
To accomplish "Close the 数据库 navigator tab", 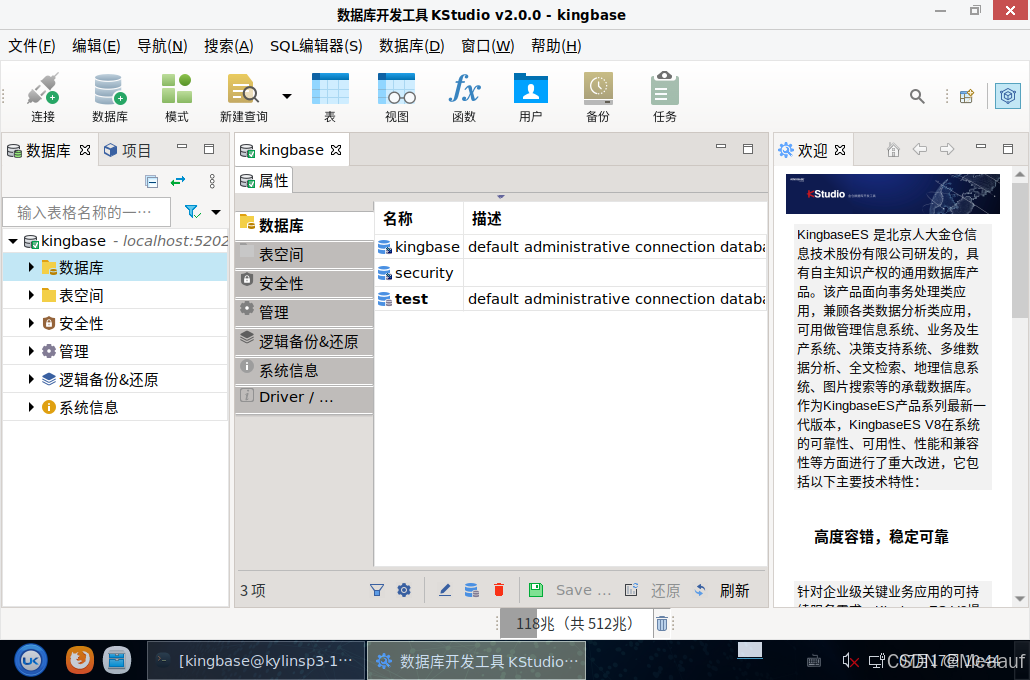I will click(x=85, y=150).
